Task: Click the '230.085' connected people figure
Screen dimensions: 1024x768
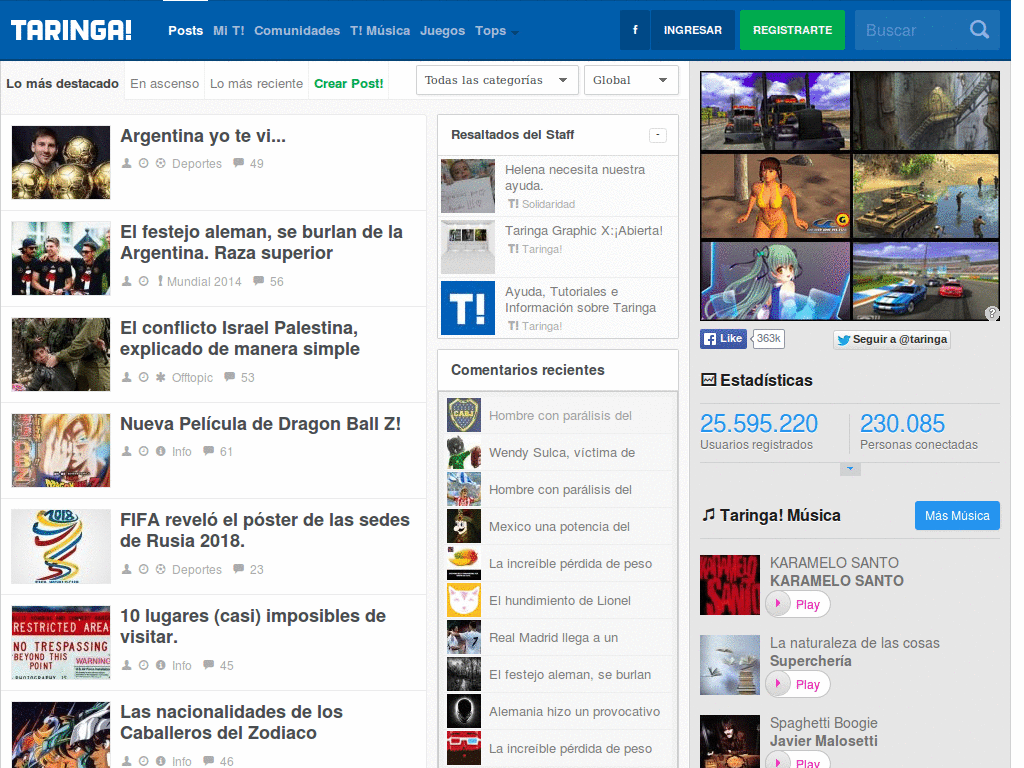Action: click(902, 423)
